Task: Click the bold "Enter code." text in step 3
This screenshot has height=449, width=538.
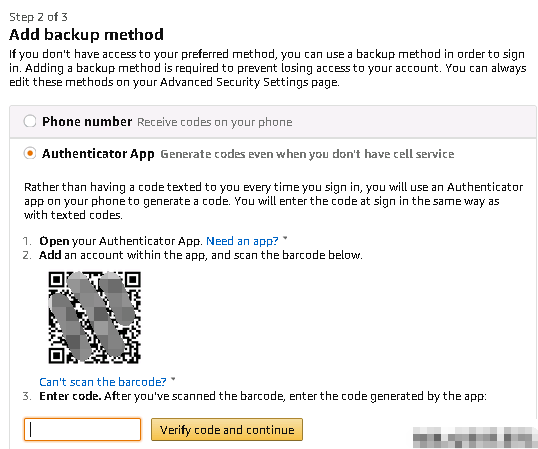Action: [70, 396]
